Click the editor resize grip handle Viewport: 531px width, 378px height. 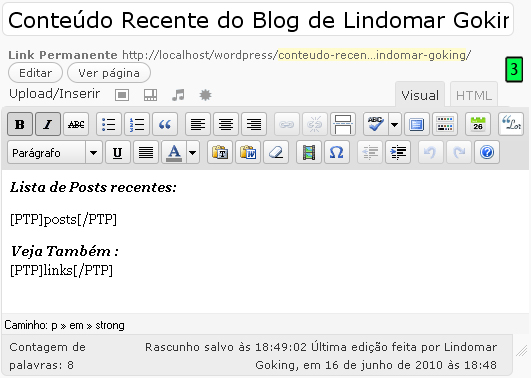[x=522, y=351]
